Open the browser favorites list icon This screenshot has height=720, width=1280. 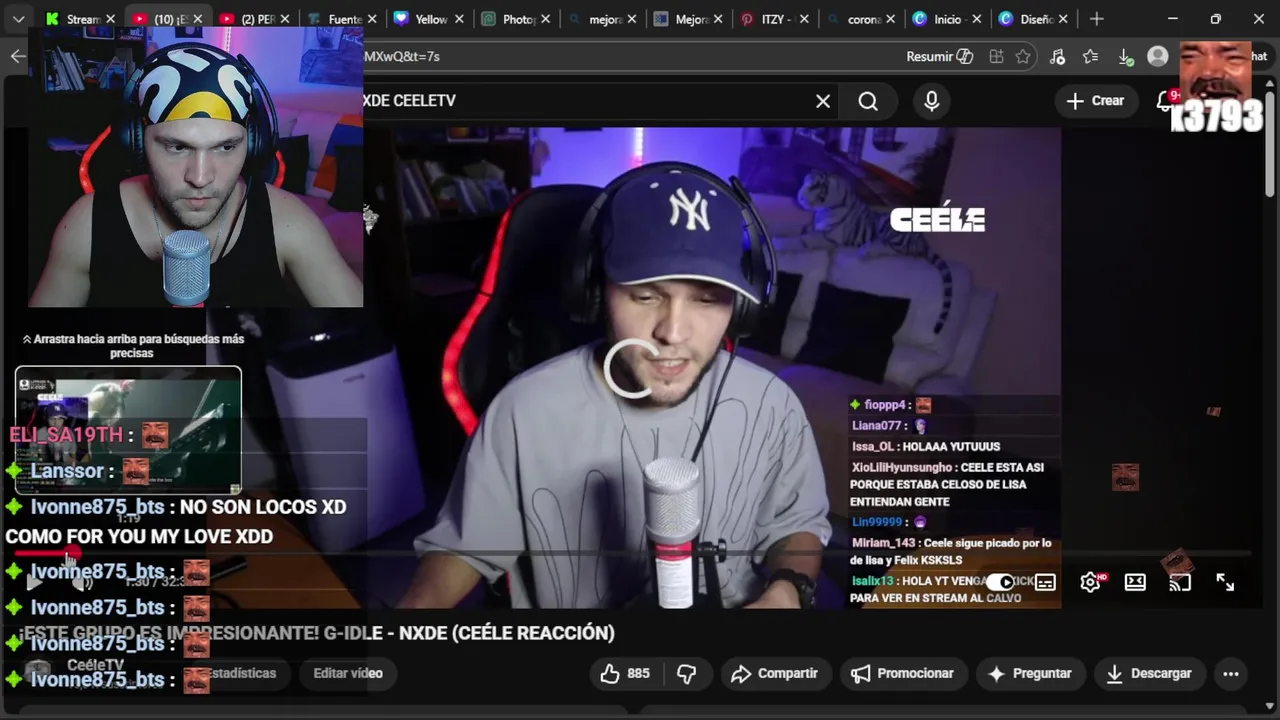pyautogui.click(x=1090, y=57)
